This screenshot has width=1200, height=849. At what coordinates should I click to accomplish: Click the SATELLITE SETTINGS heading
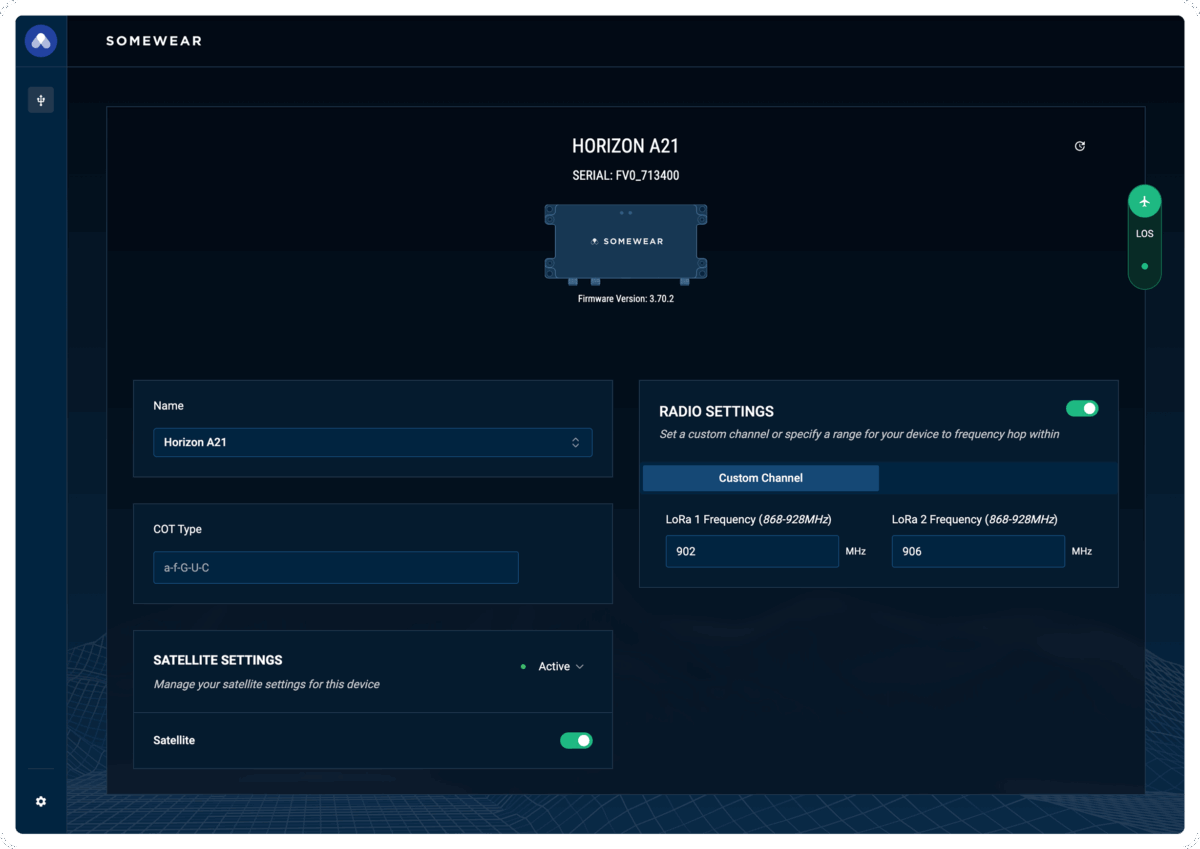tap(218, 660)
